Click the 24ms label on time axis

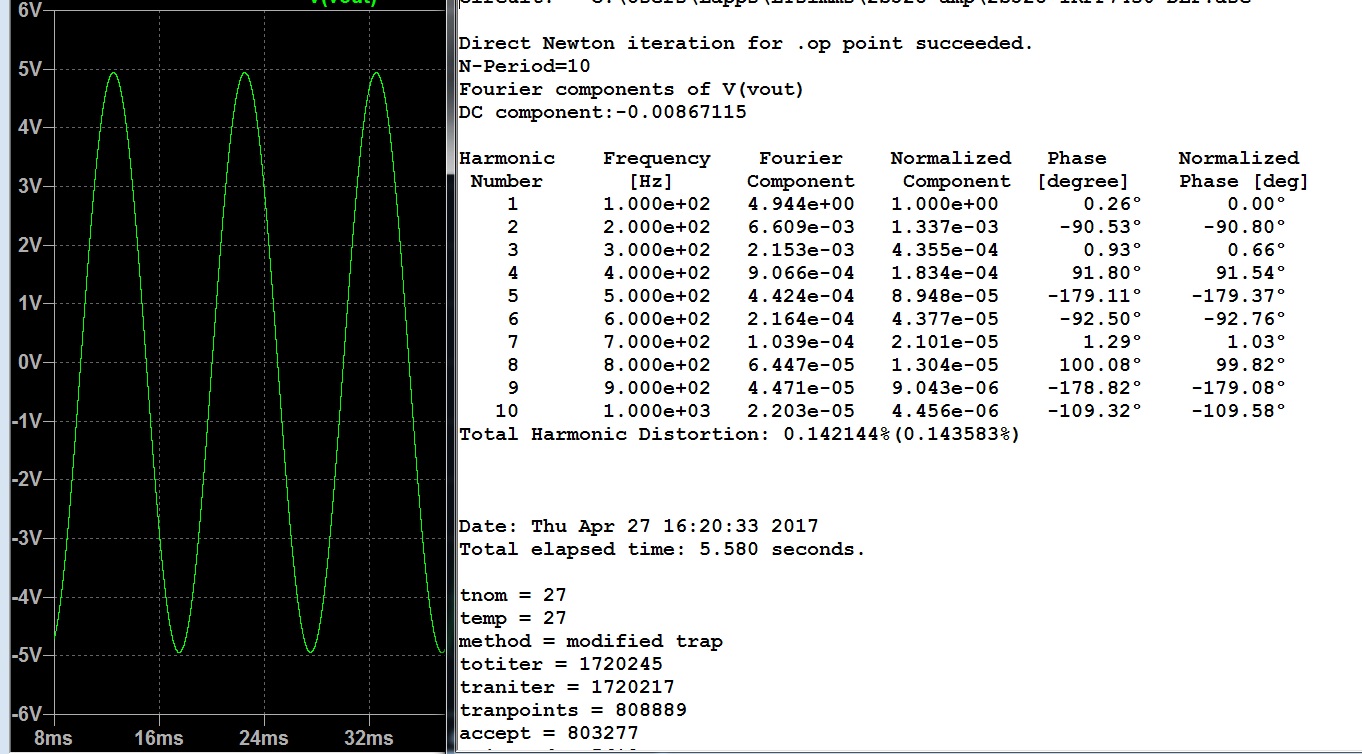pyautogui.click(x=263, y=738)
